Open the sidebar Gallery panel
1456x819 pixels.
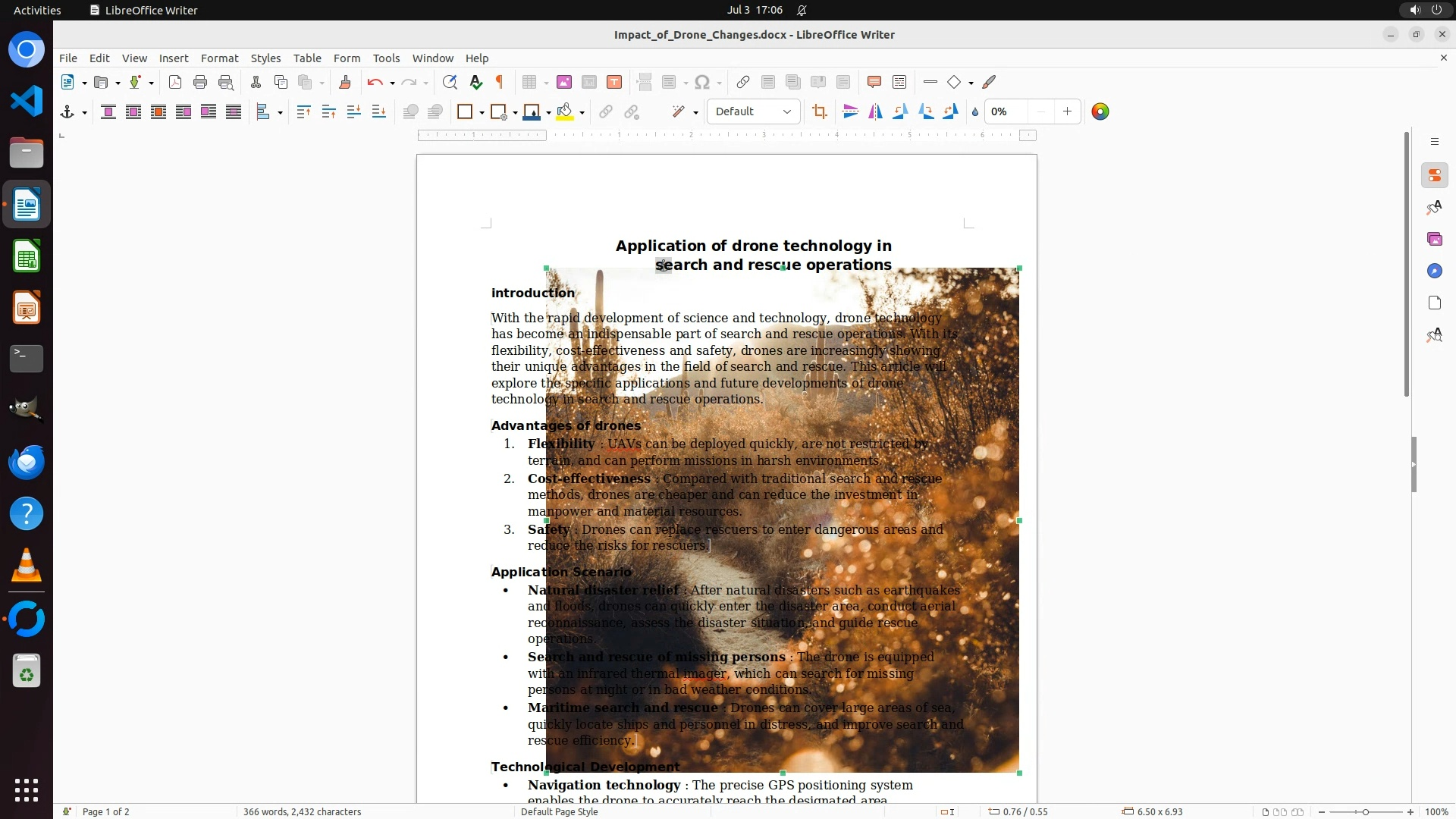(x=1434, y=240)
